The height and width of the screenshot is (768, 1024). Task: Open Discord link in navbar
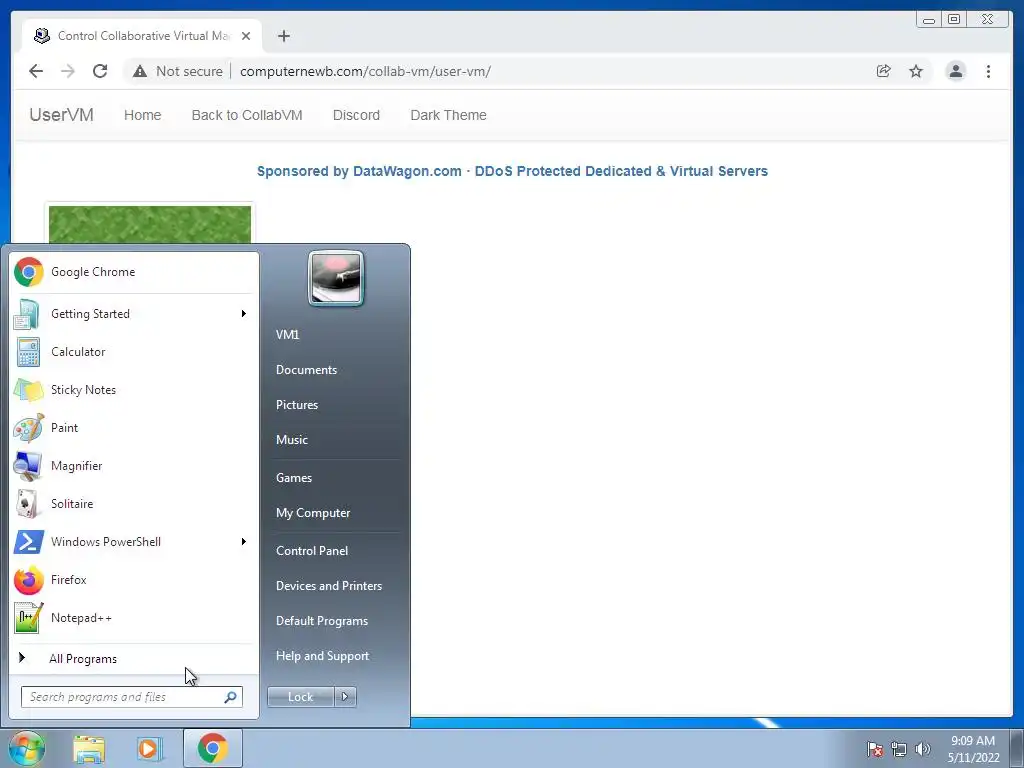point(356,115)
